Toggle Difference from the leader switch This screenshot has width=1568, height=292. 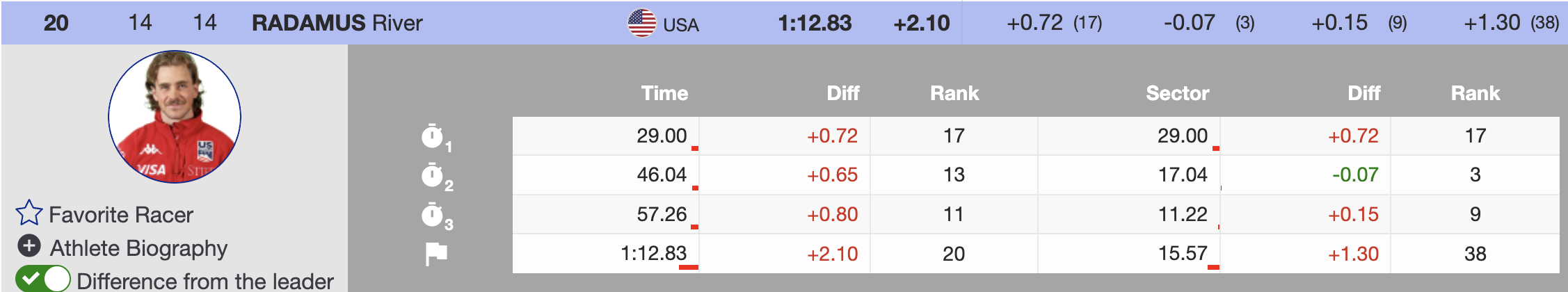(43, 279)
